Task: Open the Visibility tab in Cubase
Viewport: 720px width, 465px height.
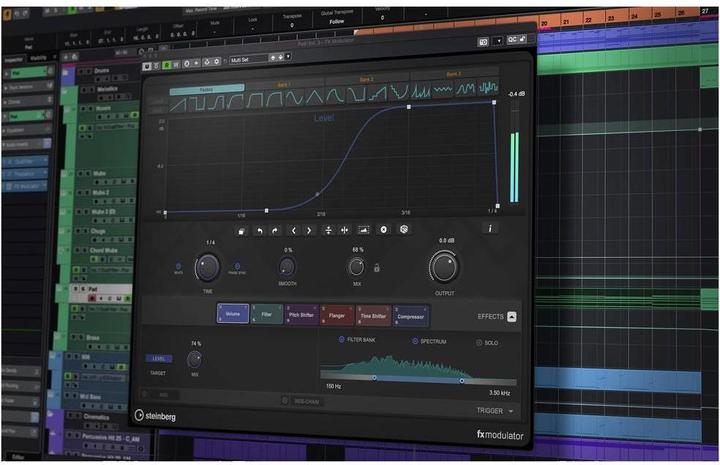Action: pyautogui.click(x=39, y=58)
